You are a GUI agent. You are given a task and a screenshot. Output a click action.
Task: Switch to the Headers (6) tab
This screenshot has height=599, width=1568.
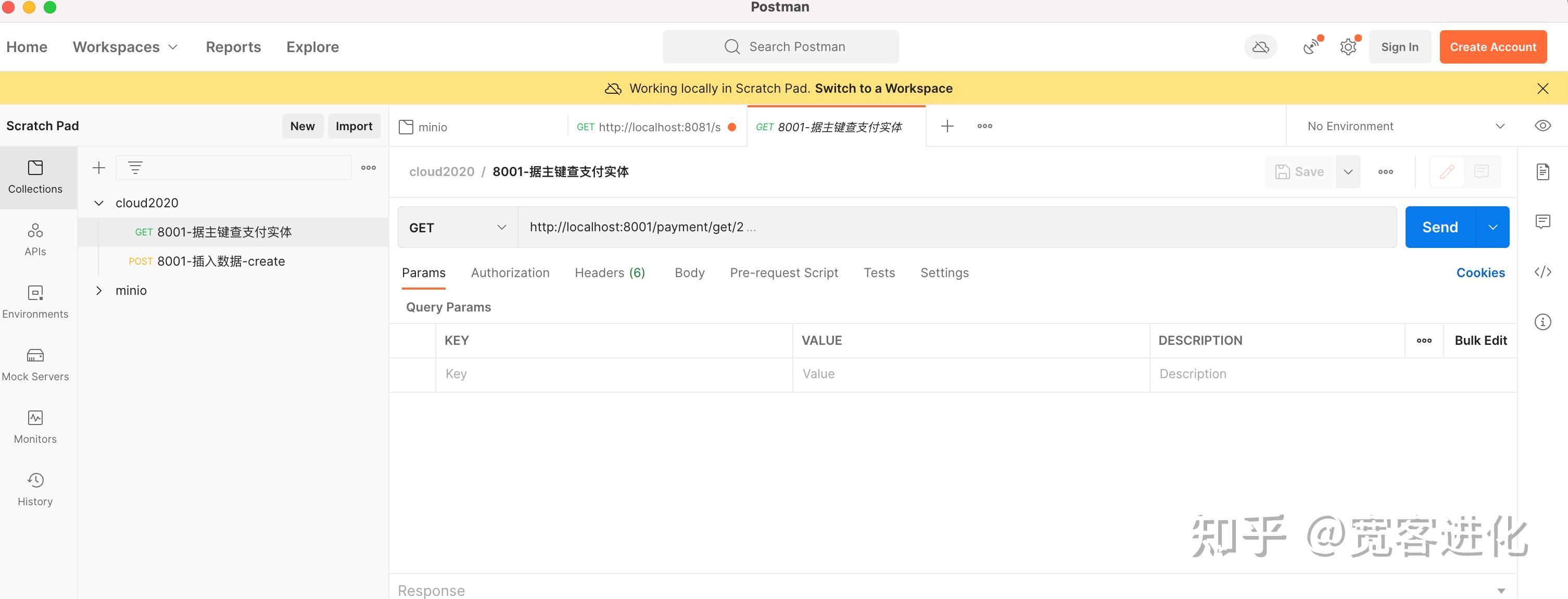(610, 273)
